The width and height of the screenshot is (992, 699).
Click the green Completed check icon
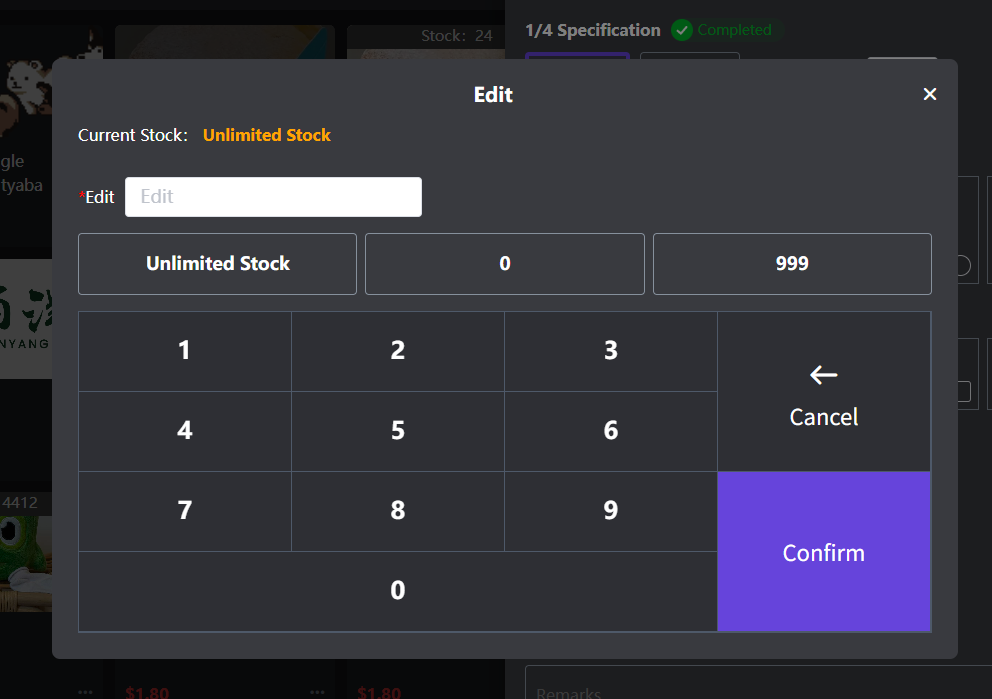682,30
